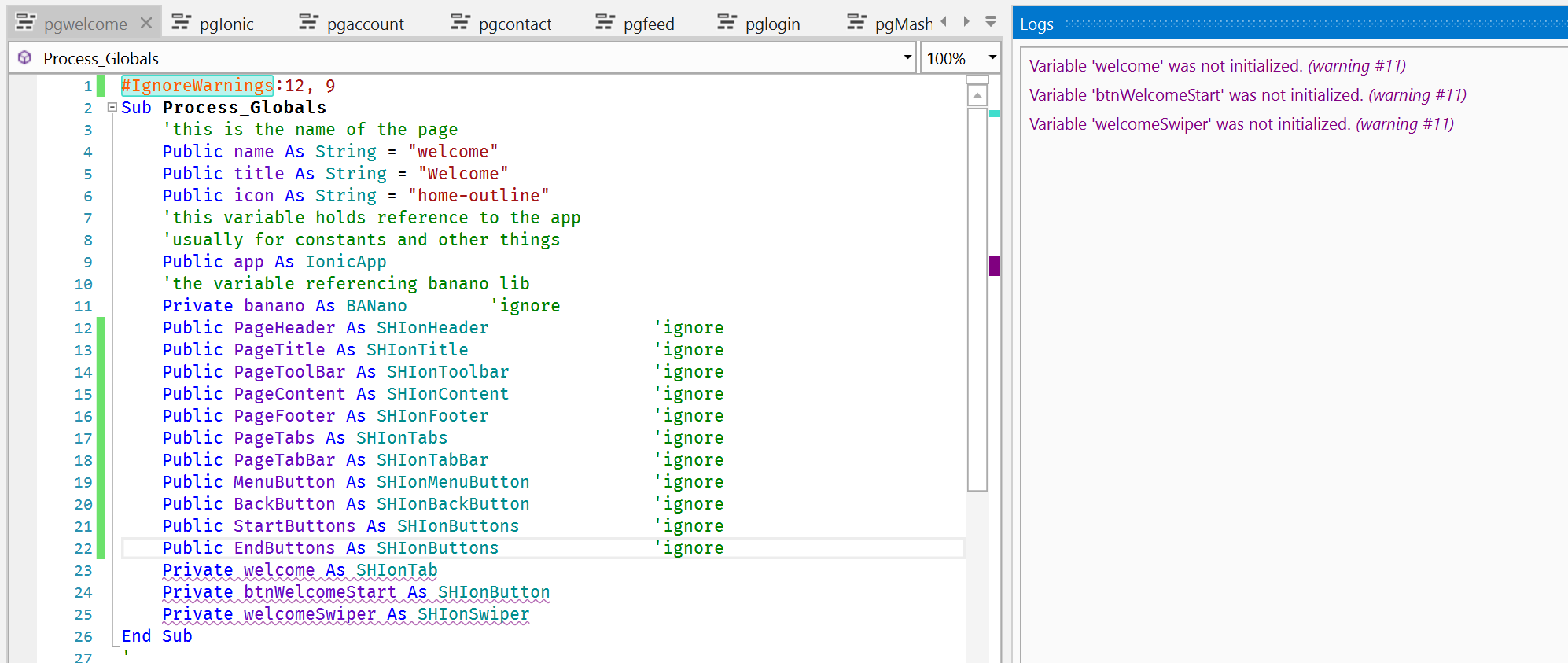Click the editor scrollbar up arrow
This screenshot has height=663, width=1568.
point(977,96)
